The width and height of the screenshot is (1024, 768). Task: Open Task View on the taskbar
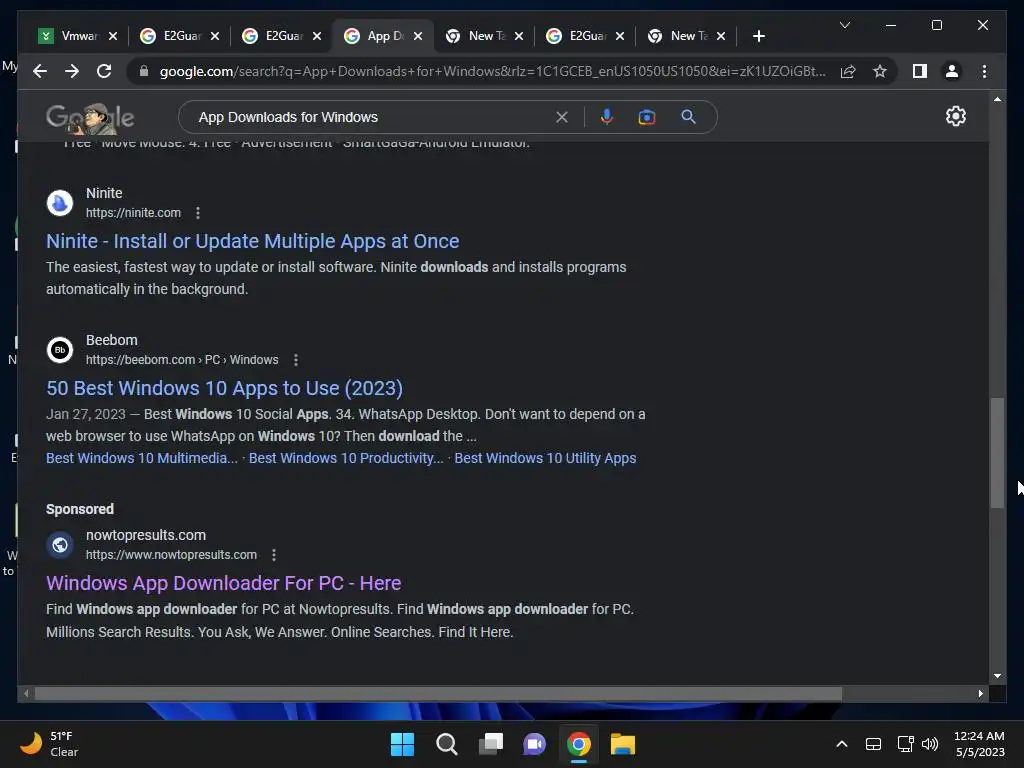[x=490, y=744]
